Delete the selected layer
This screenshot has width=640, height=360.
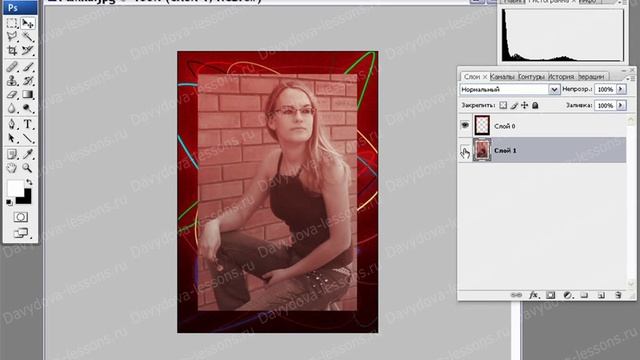click(x=618, y=295)
